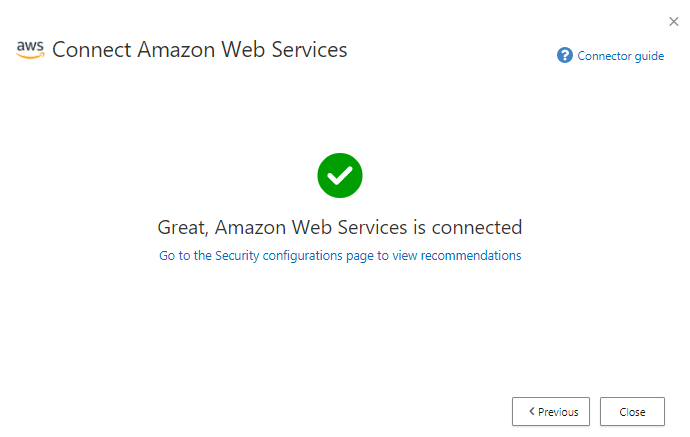Screen dimensions: 690x437
Task: Click the AWS logo icon
Action: [30, 50]
